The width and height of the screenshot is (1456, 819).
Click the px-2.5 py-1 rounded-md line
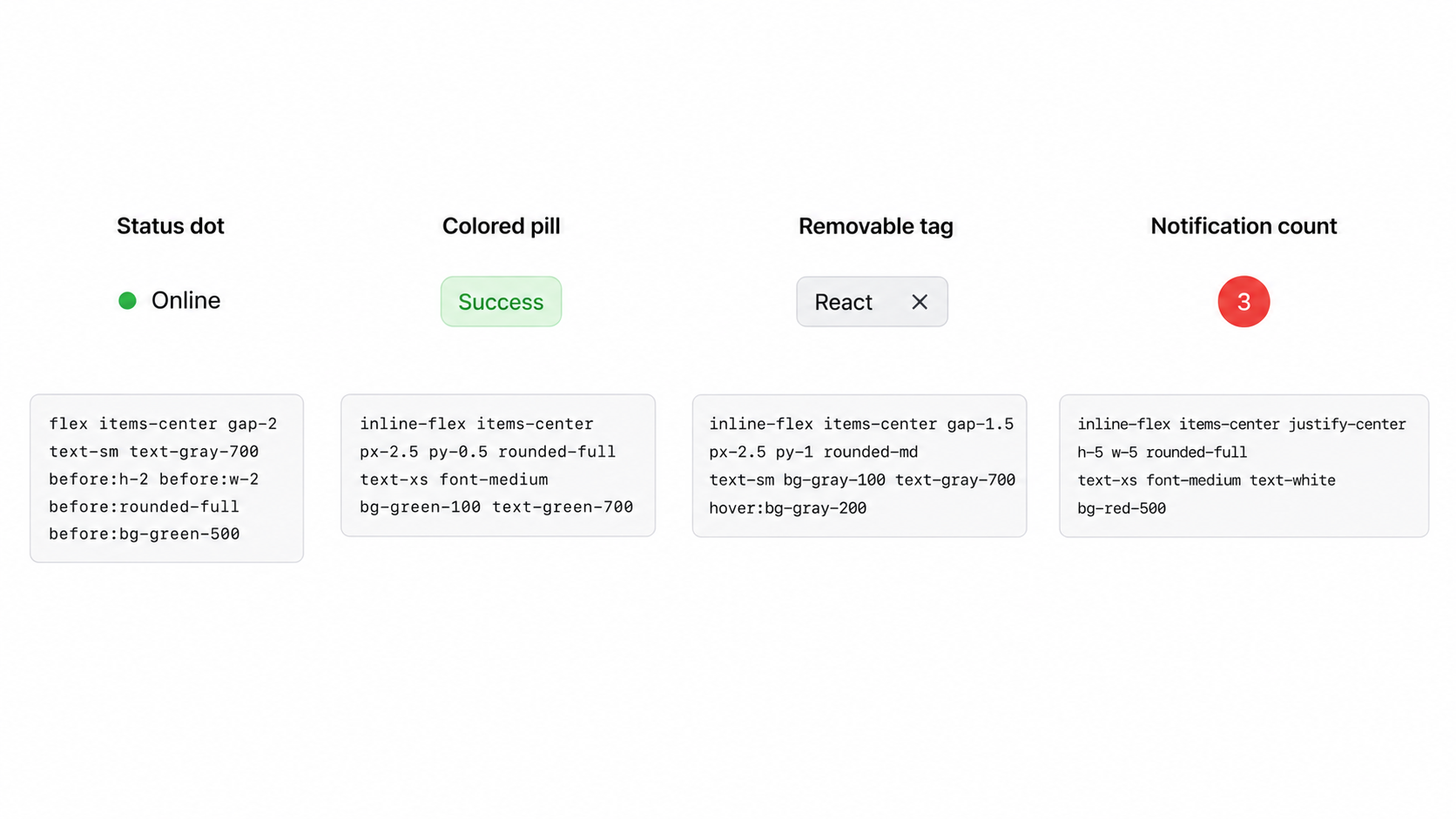click(x=813, y=452)
